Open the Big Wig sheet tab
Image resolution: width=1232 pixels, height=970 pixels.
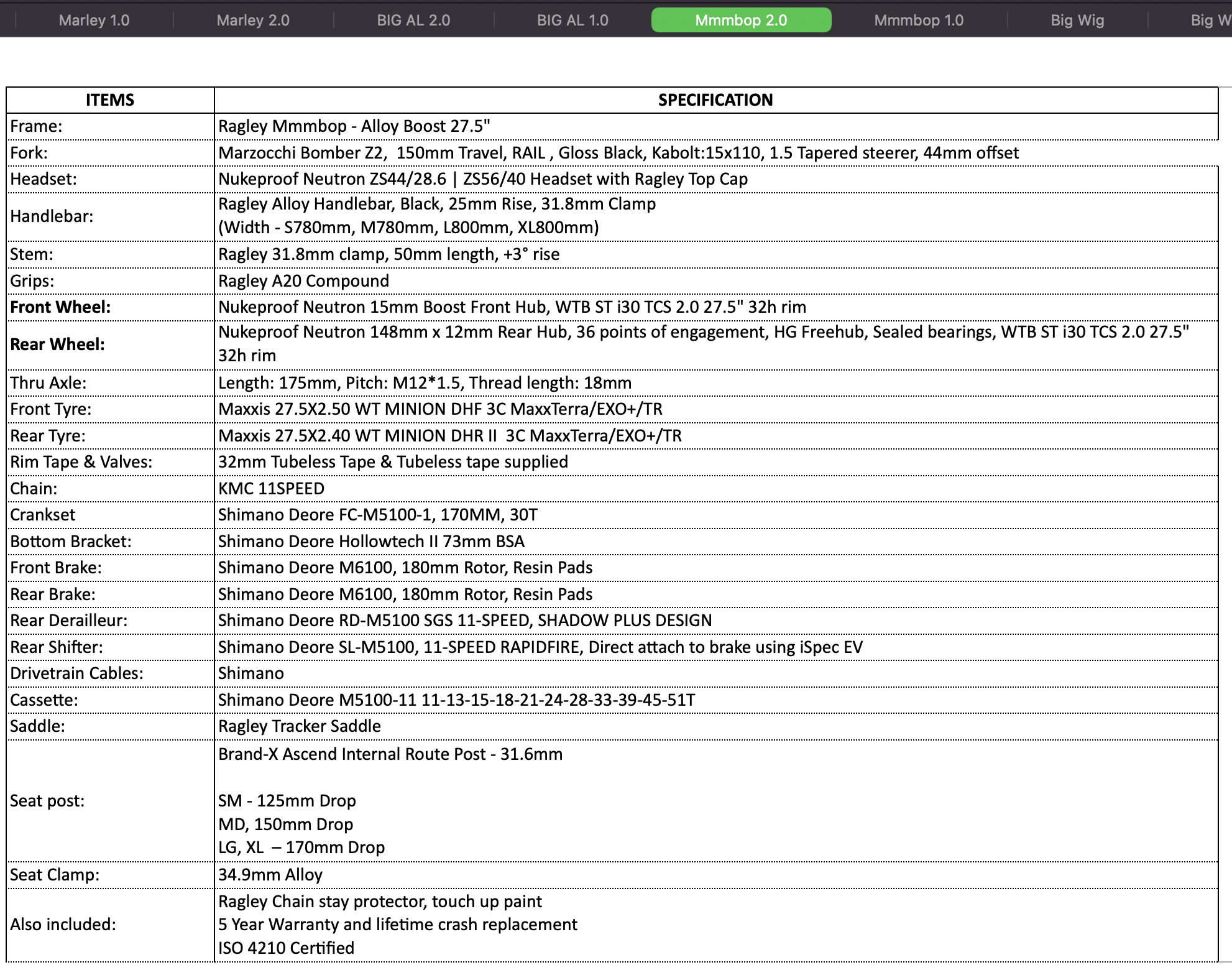(1077, 20)
